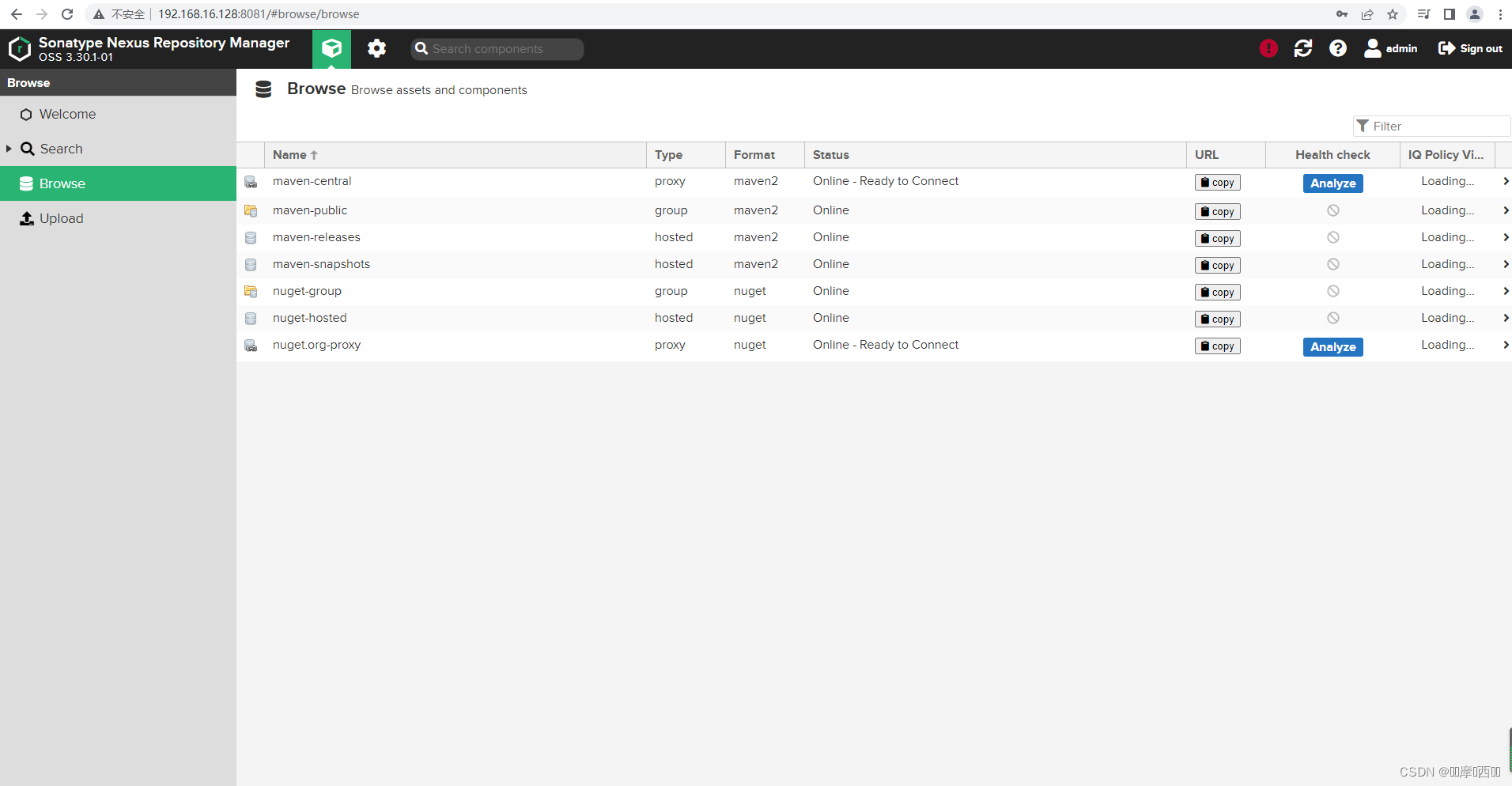Open the browser three-dot menu
Viewport: 1512px width, 786px height.
click(1500, 14)
